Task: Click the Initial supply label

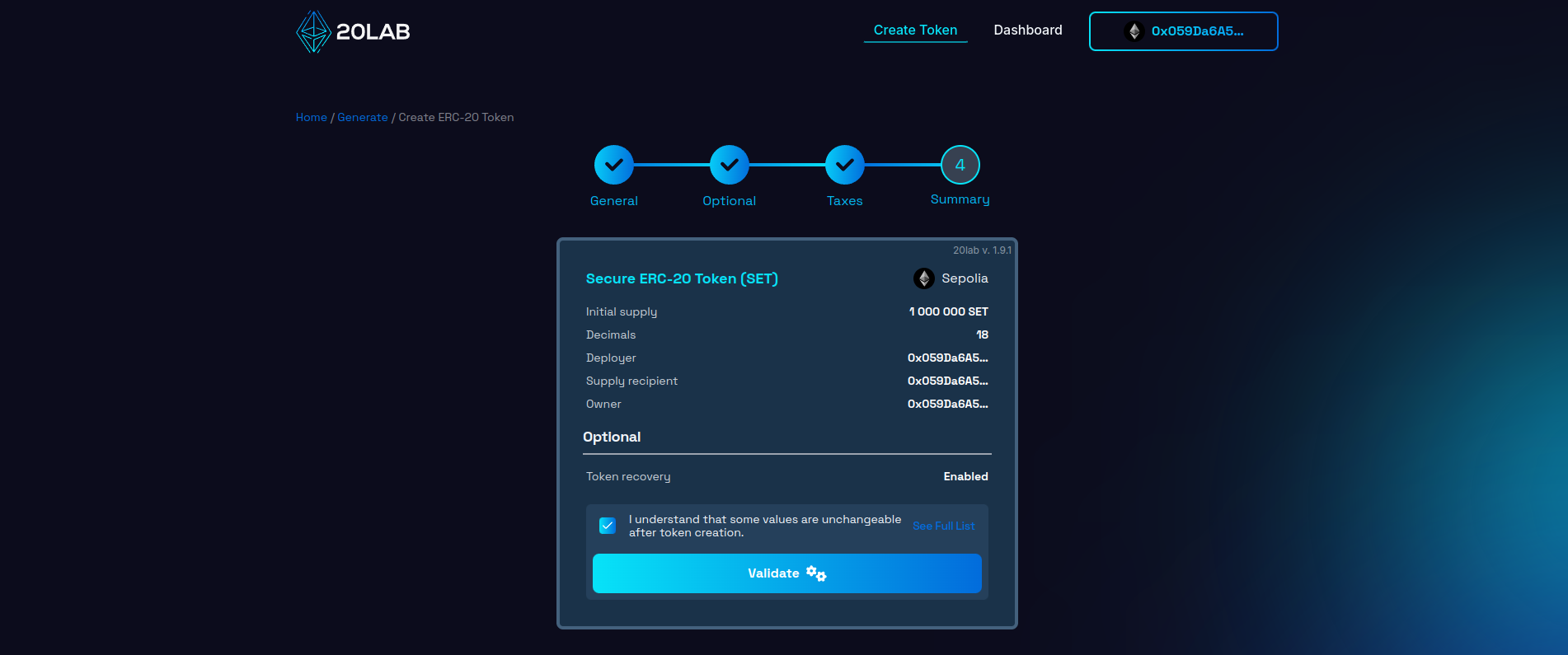Action: click(x=622, y=311)
